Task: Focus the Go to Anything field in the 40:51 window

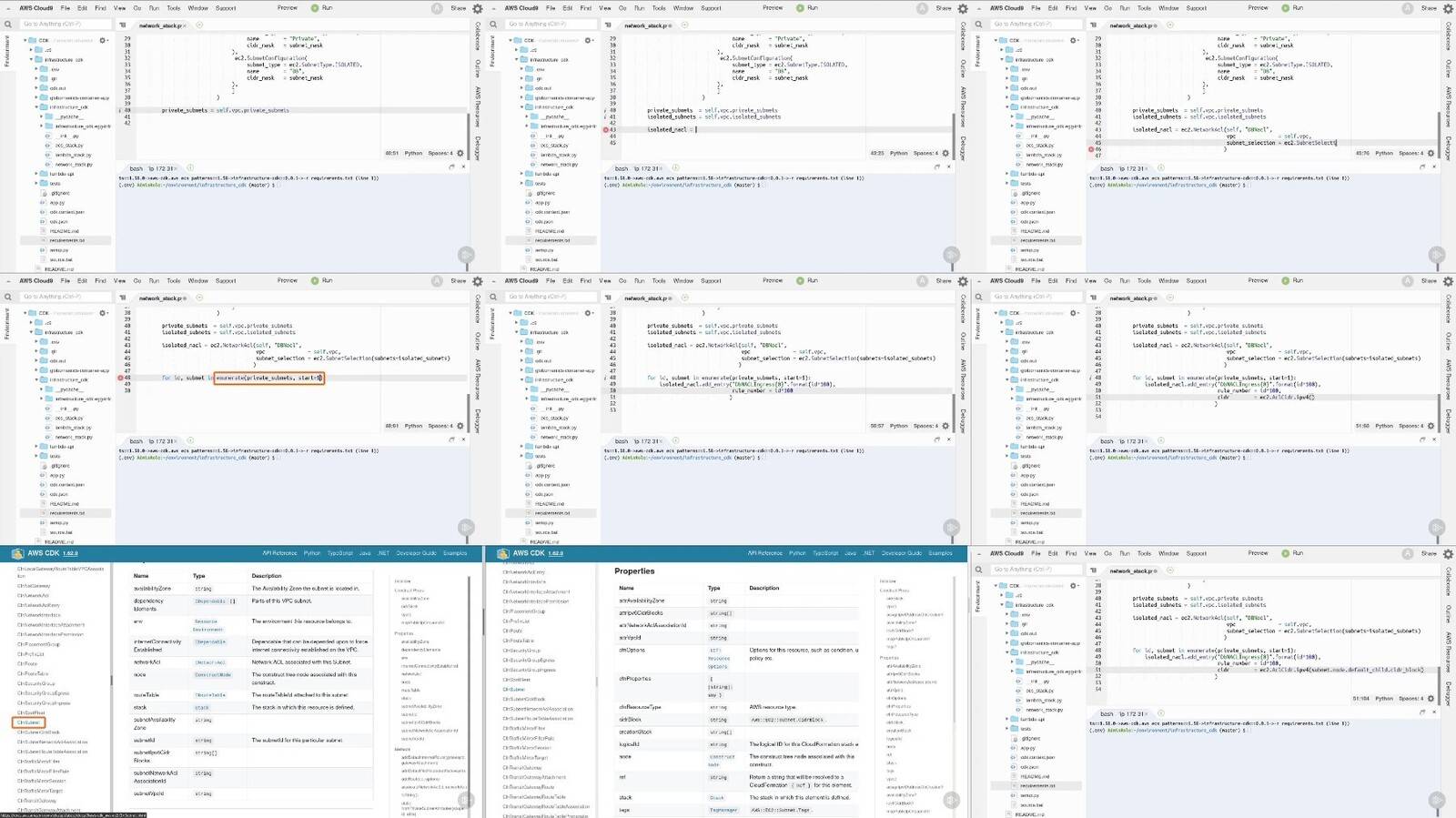Action: point(65,24)
